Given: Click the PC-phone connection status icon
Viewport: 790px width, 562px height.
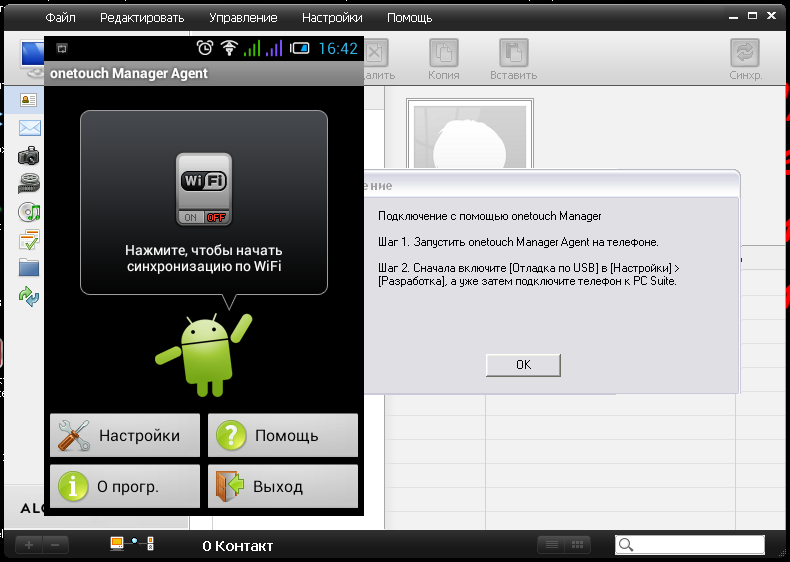Looking at the screenshot, I should [132, 543].
